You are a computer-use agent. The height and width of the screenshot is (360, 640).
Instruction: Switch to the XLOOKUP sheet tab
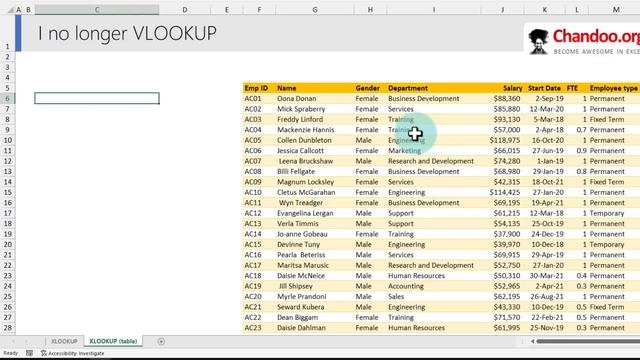point(64,341)
